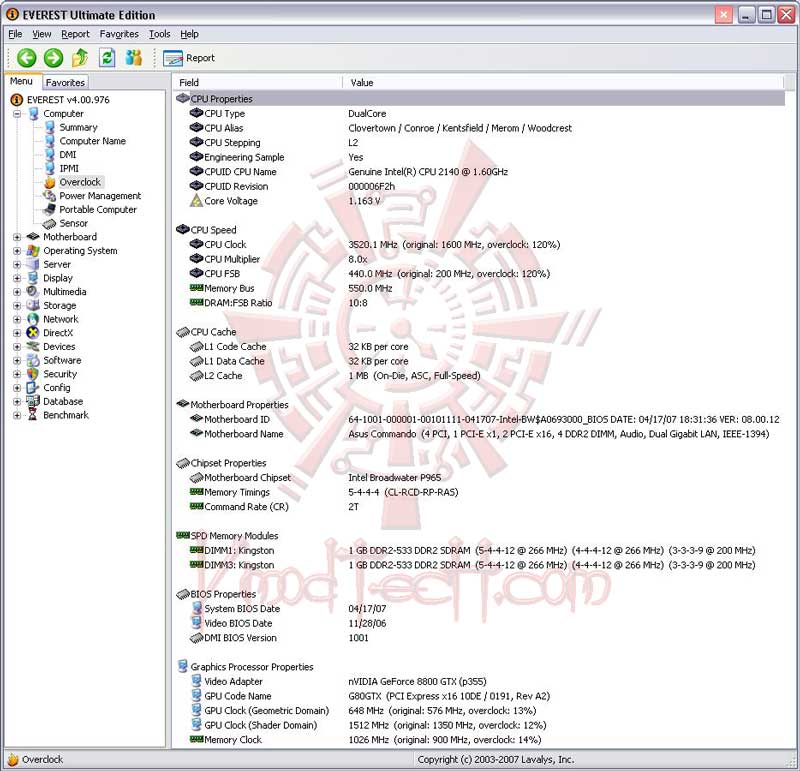Close the EVEREST window
800x771 pixels.
(x=786, y=15)
